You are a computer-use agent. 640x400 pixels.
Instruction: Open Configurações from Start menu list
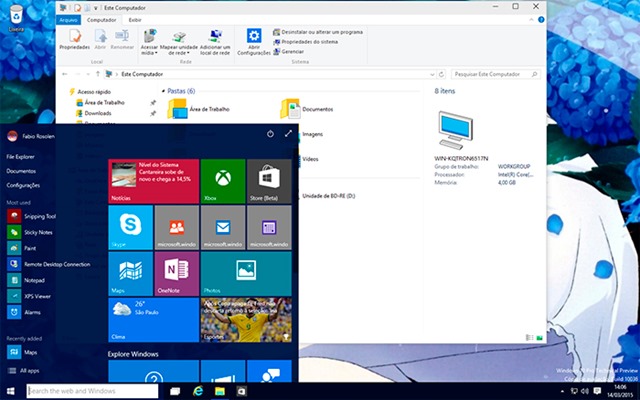click(23, 185)
